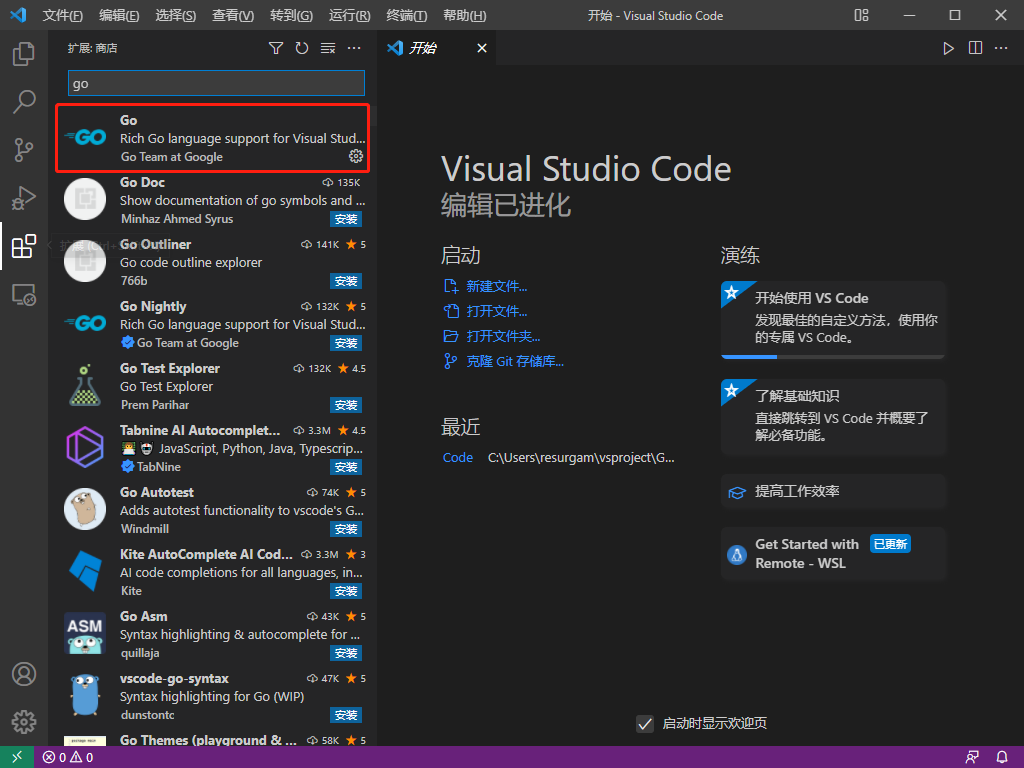1024x768 pixels.
Task: Filter extensions with the funnel icon
Action: pos(276,48)
